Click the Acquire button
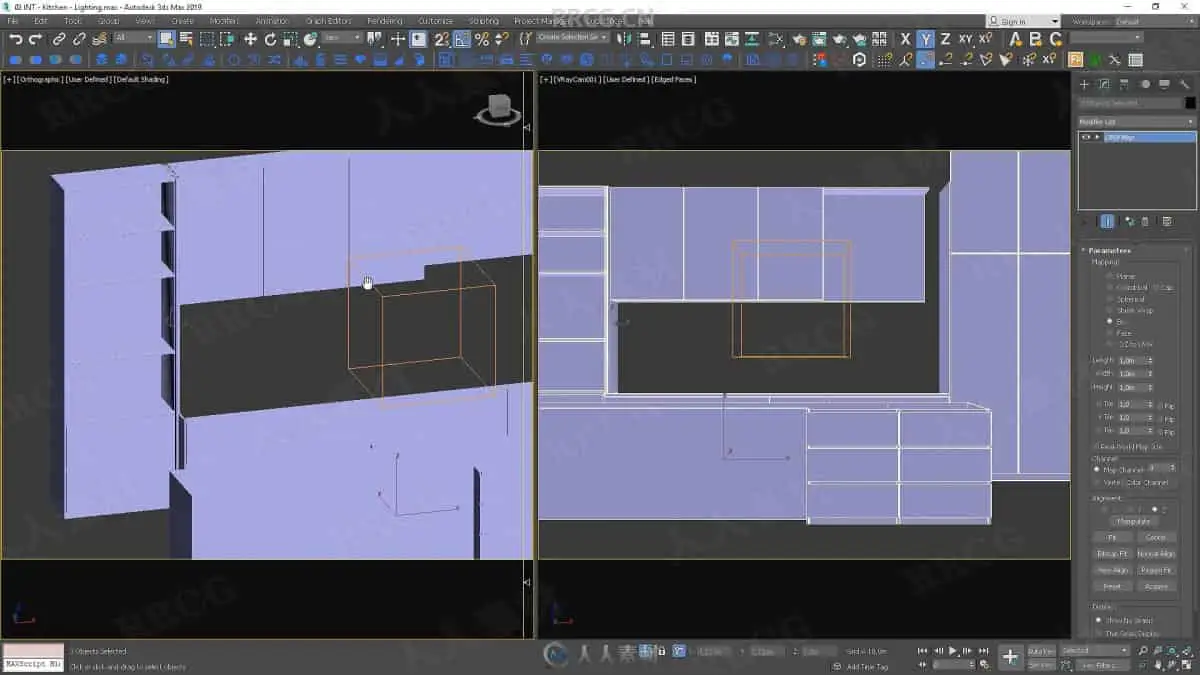Image resolution: width=1200 pixels, height=675 pixels. 1156,586
